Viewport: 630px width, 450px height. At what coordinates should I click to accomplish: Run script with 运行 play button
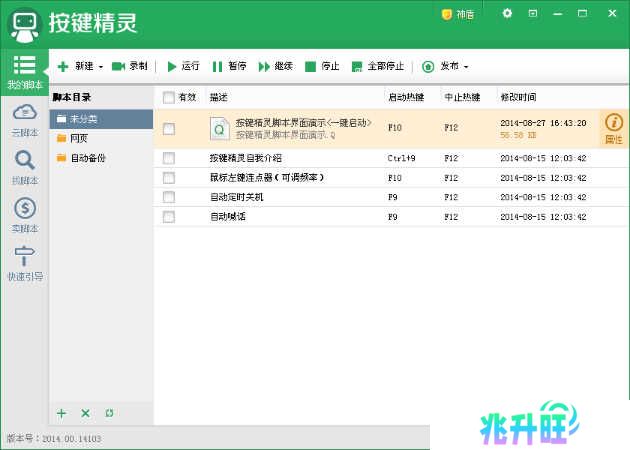[x=183, y=66]
